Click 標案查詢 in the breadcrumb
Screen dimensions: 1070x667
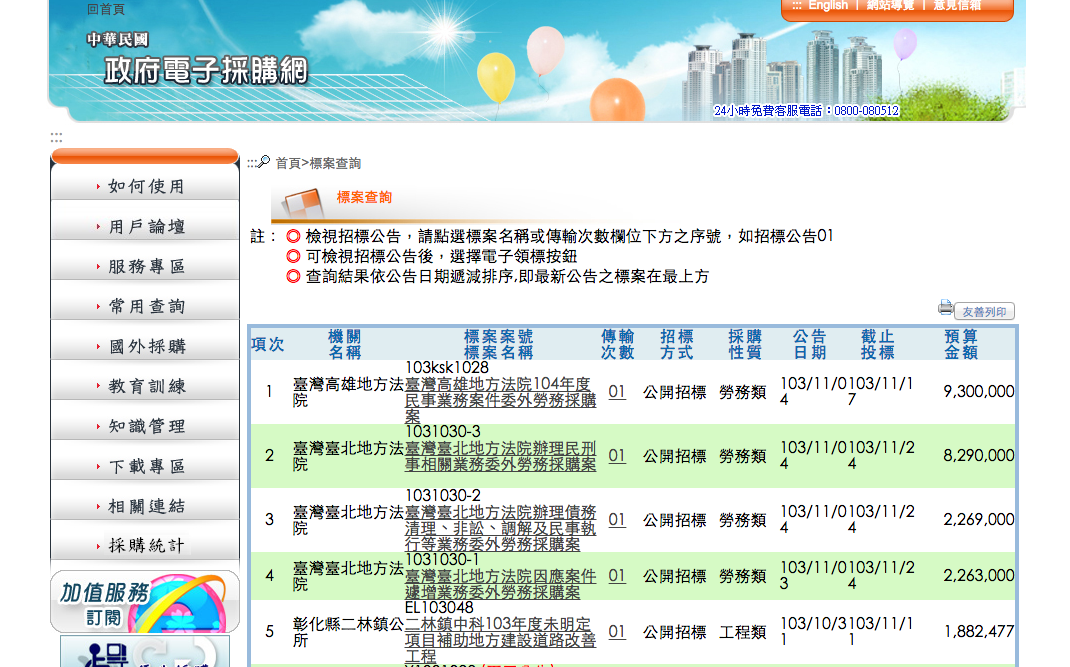[x=335, y=163]
